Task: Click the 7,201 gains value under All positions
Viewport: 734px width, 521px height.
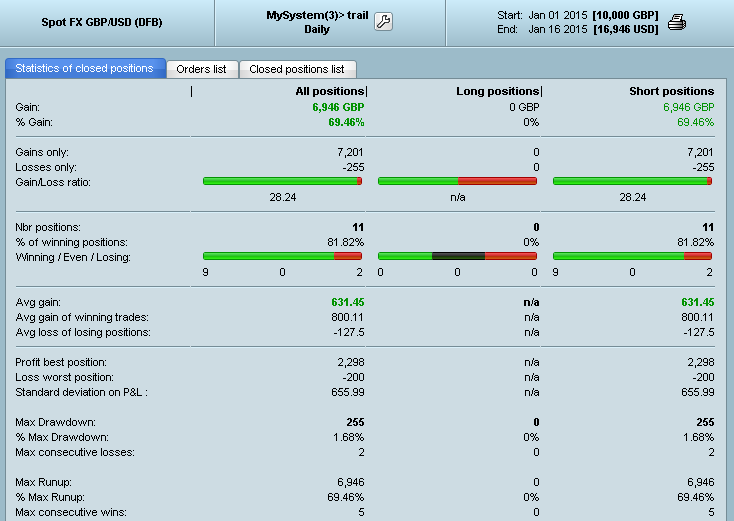Action: point(350,152)
